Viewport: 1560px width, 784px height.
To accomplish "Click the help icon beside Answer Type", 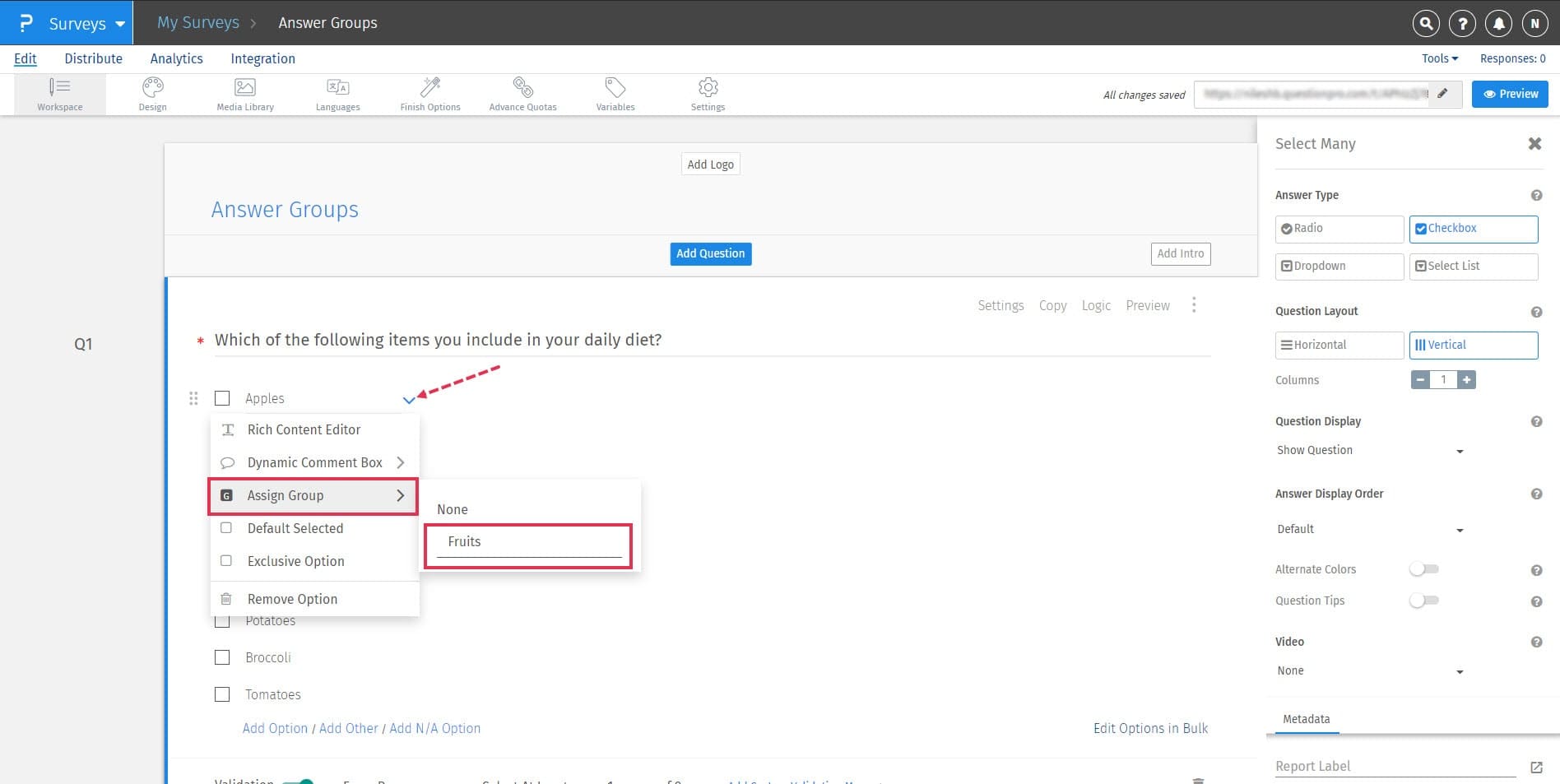I will [1536, 196].
